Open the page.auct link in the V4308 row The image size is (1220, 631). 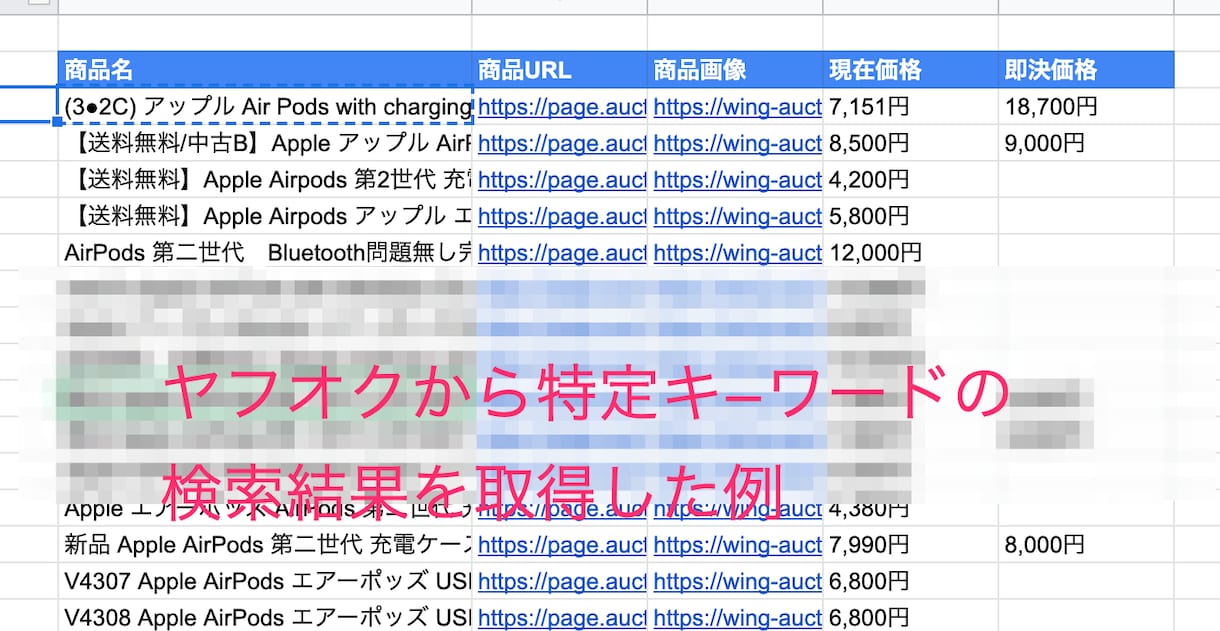pos(562,616)
